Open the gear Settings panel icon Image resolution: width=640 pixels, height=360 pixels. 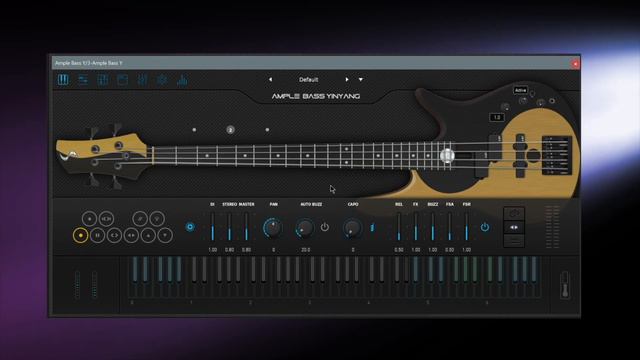(x=162, y=80)
